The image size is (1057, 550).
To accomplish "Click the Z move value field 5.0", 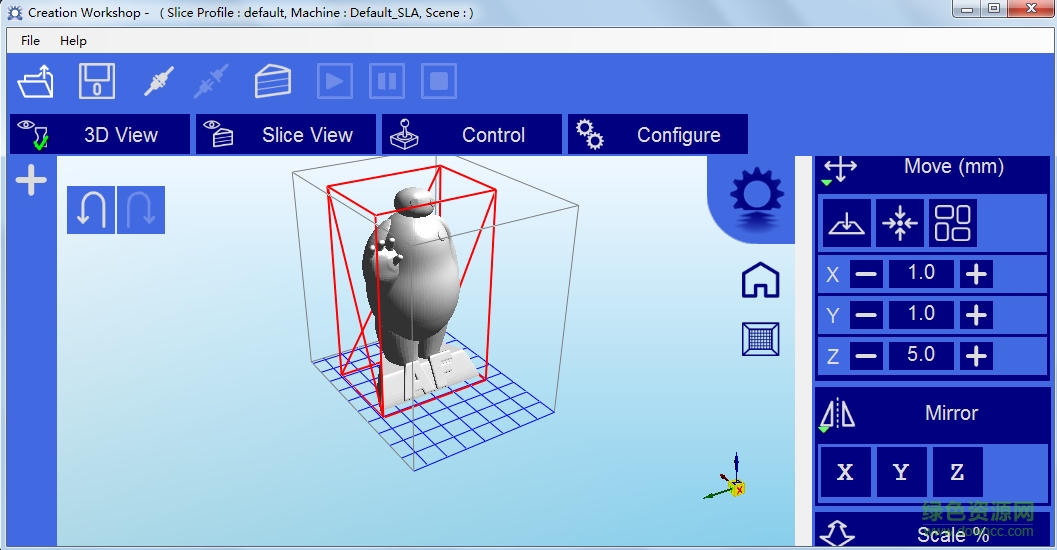I will coord(921,355).
